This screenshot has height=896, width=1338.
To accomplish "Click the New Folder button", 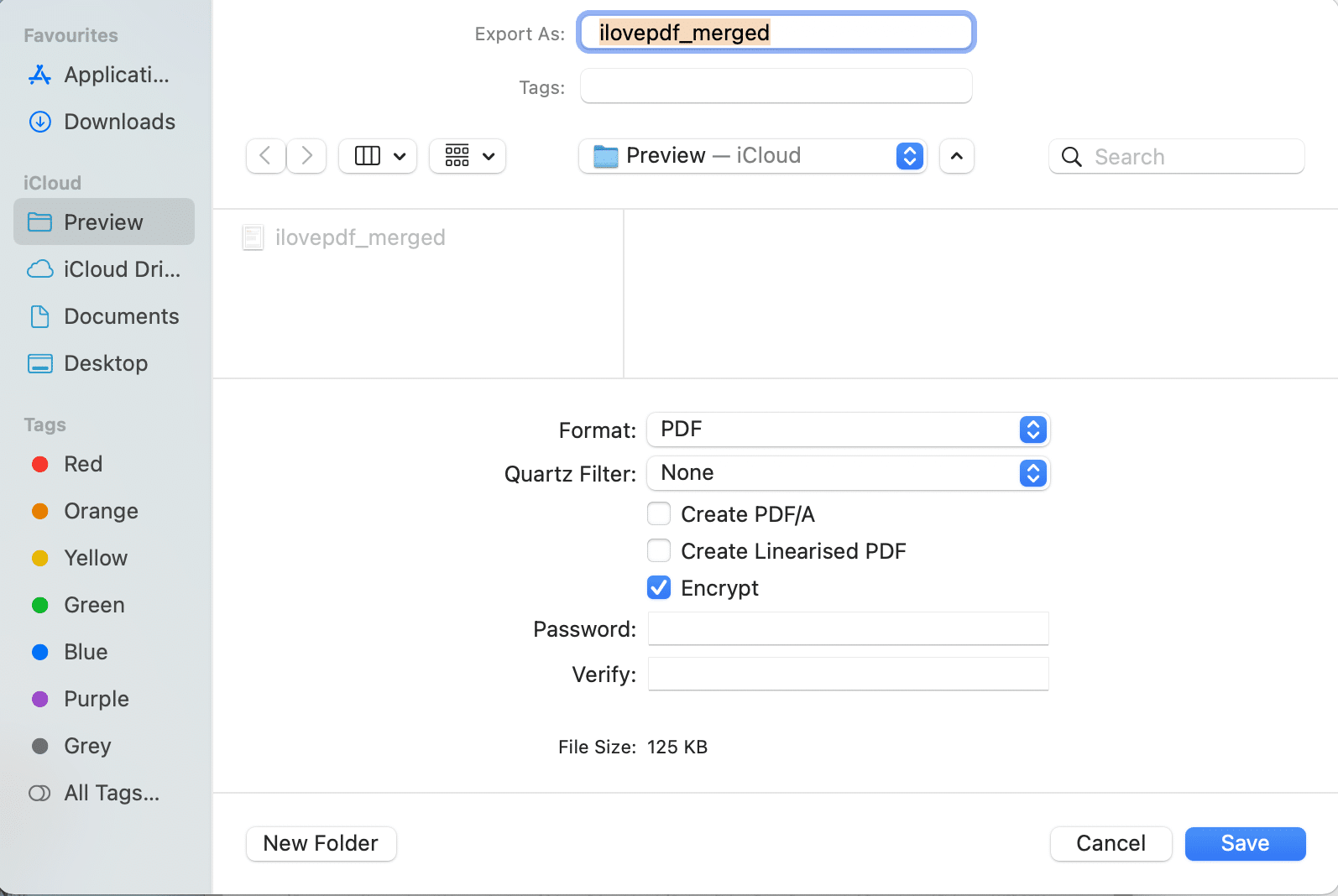I will (321, 844).
